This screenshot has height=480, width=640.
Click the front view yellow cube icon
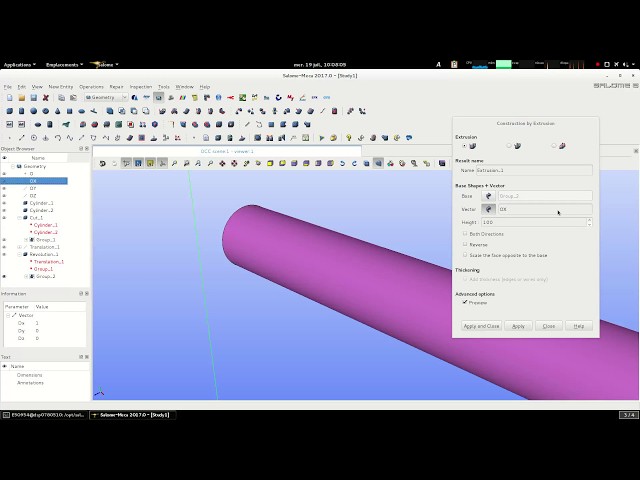[x=270, y=164]
